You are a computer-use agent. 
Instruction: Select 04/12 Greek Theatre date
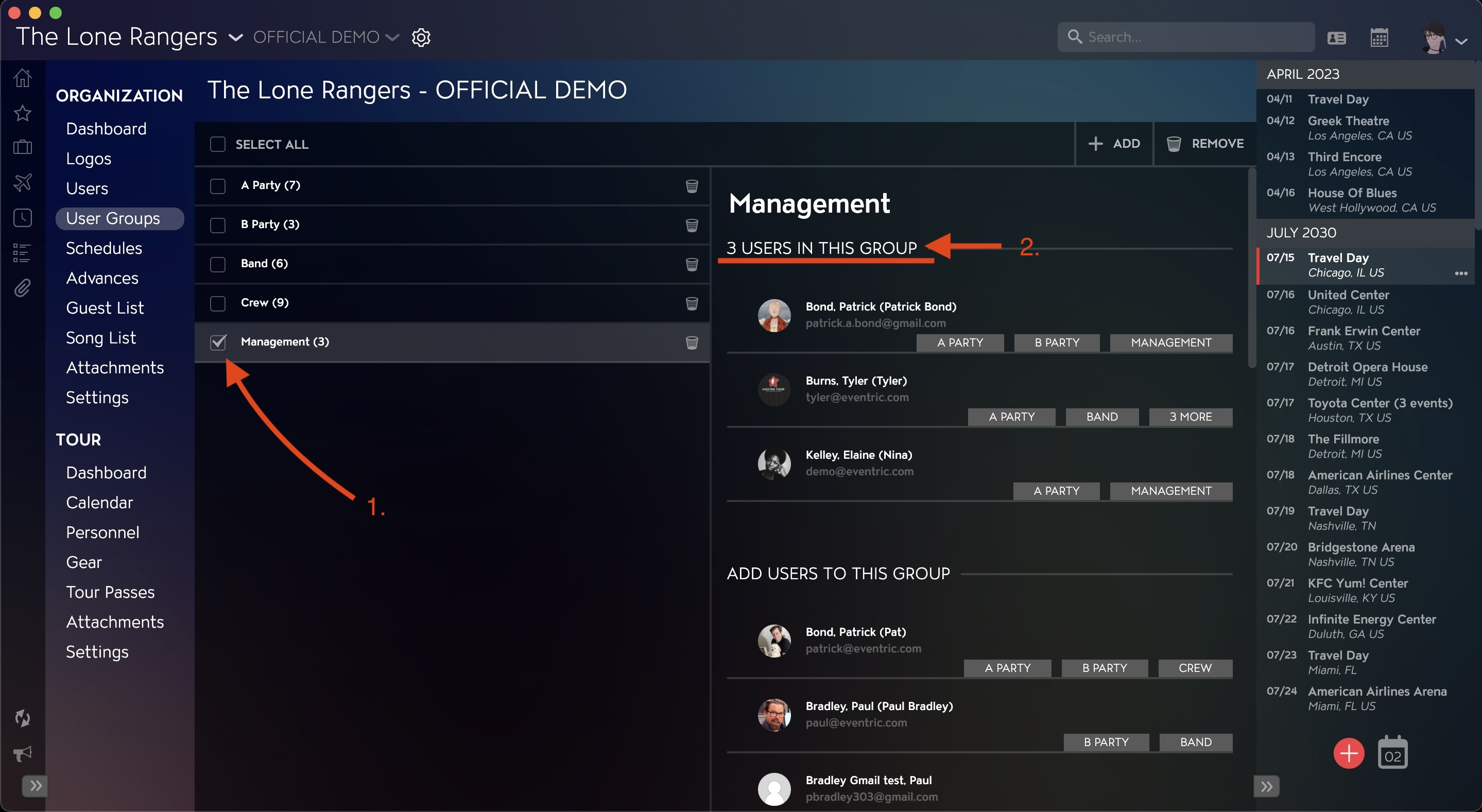tap(1366, 128)
